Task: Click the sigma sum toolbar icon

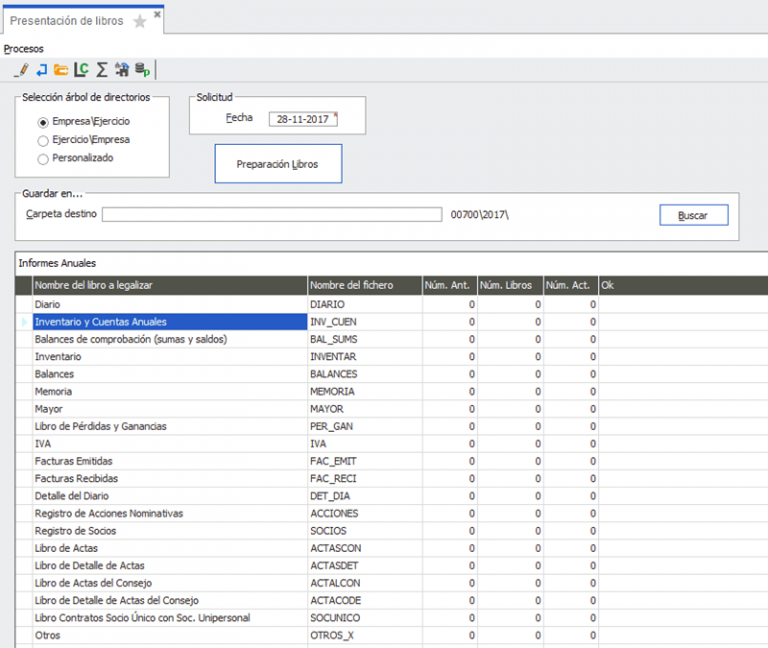Action: (101, 69)
